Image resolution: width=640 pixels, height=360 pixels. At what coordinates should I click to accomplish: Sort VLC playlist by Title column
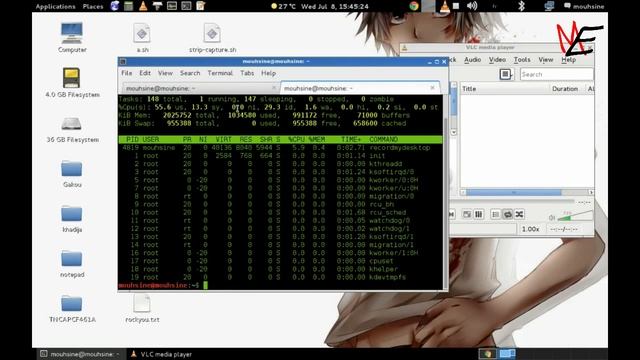pos(504,89)
